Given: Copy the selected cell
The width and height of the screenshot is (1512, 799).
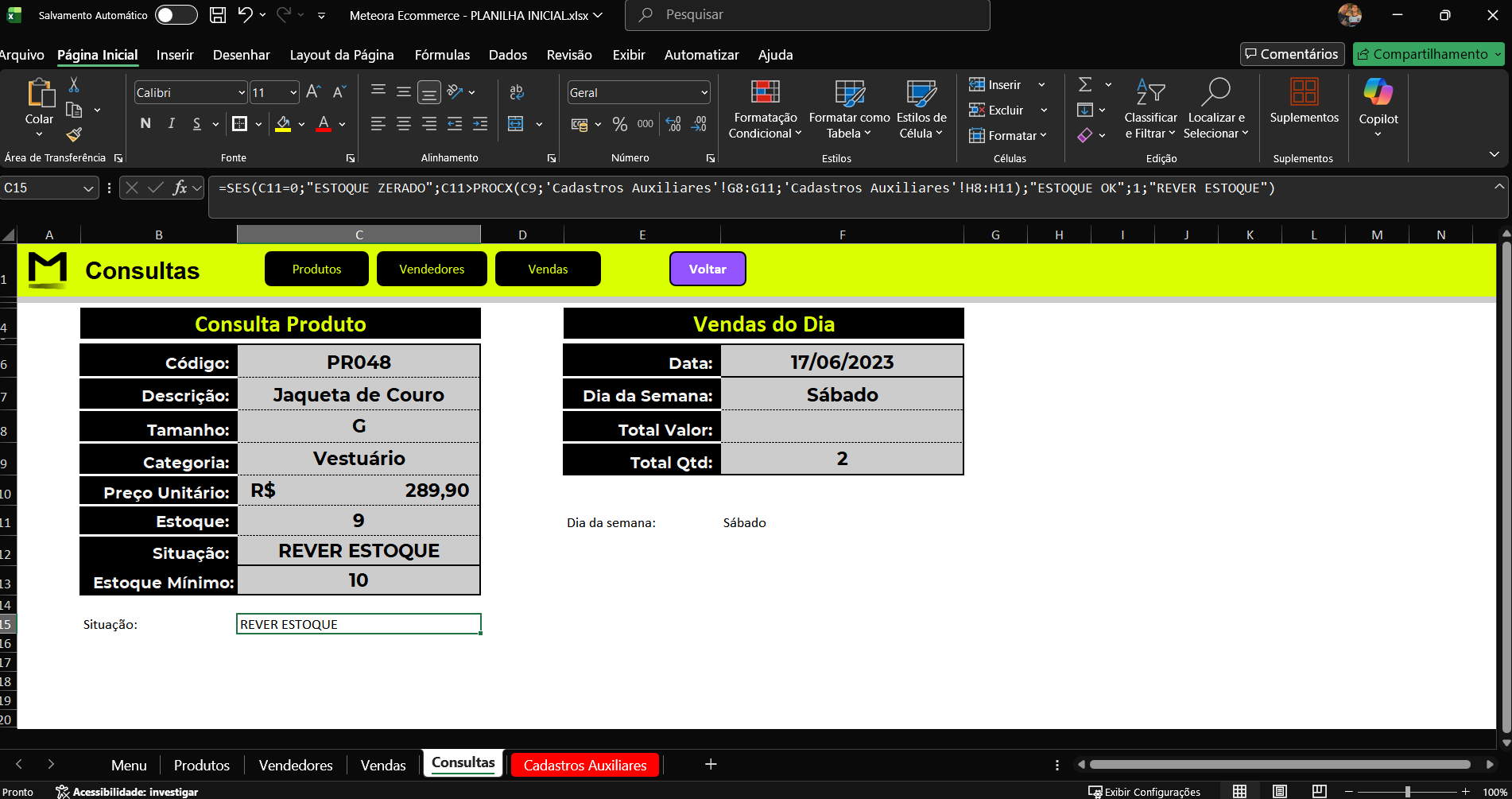Looking at the screenshot, I should tap(74, 110).
